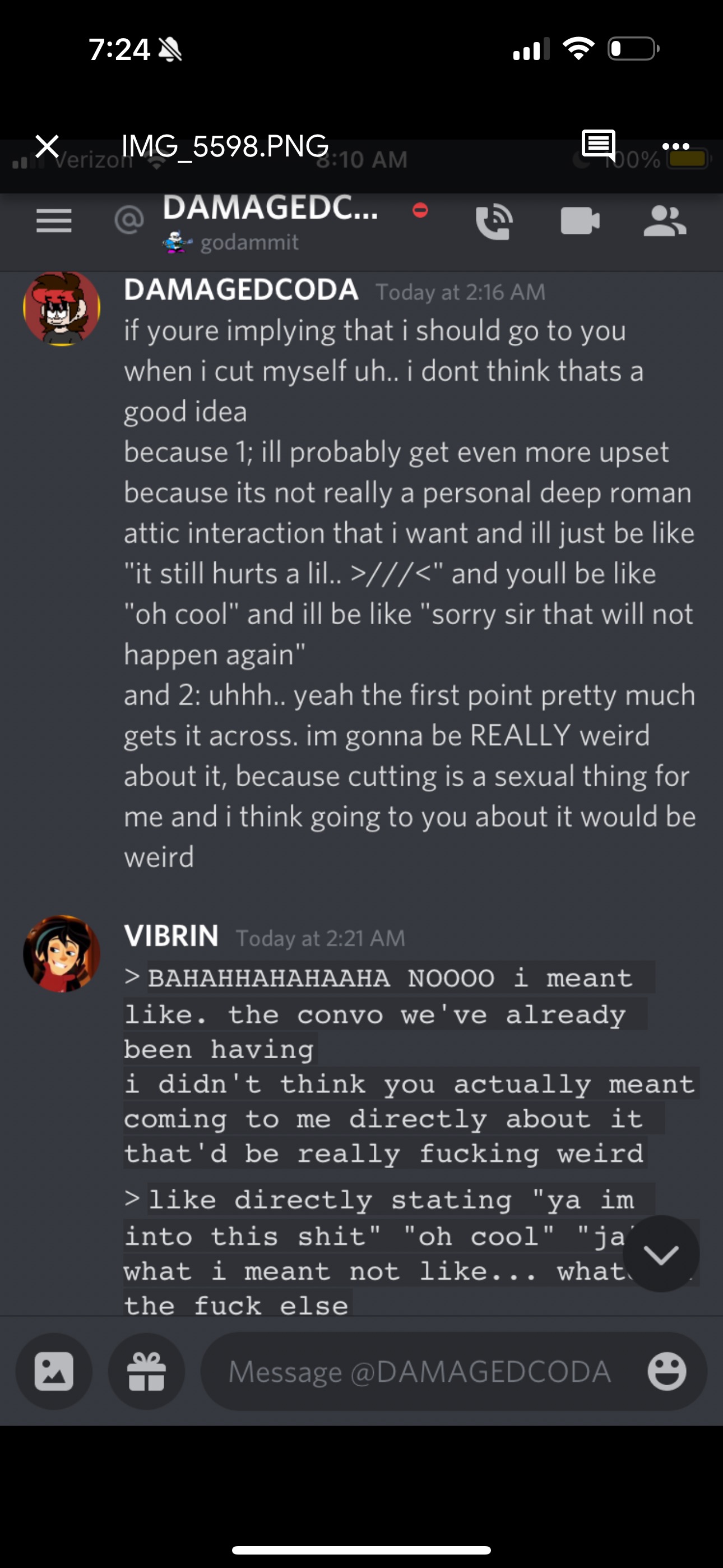Viewport: 723px width, 1568px height.
Task: Open the DAMAGEDC... channel header title
Action: tap(271, 207)
